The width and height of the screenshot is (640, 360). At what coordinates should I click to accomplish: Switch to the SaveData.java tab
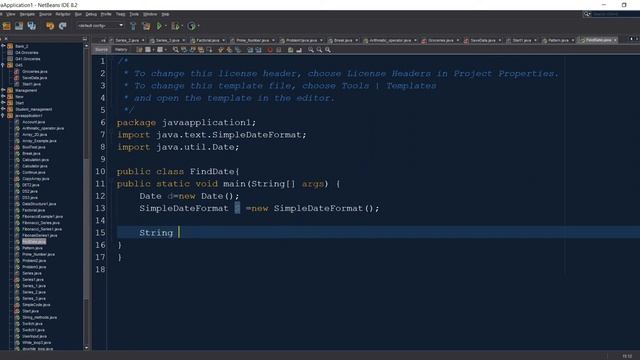(482, 40)
